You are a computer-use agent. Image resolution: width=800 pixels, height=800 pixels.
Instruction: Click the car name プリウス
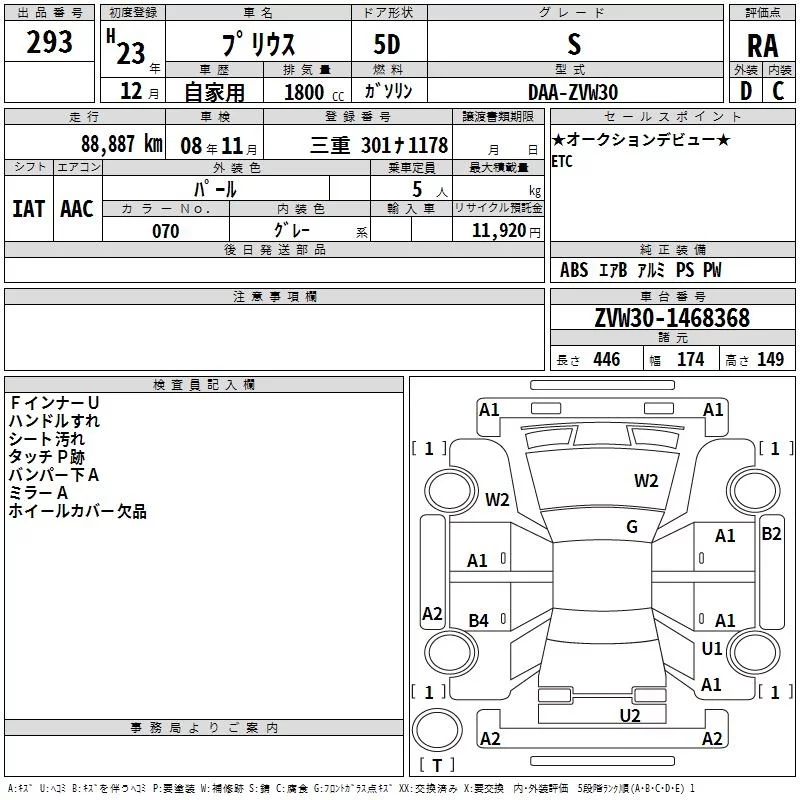coord(258,44)
